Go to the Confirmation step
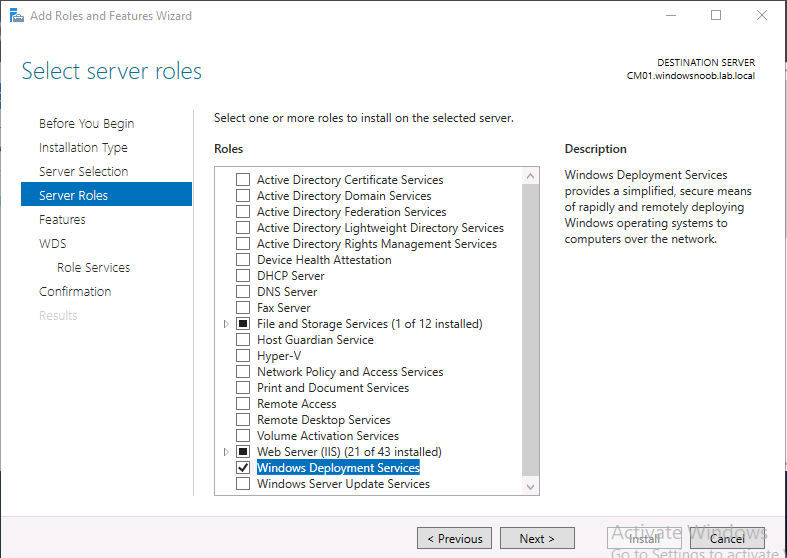787x558 pixels. (75, 292)
